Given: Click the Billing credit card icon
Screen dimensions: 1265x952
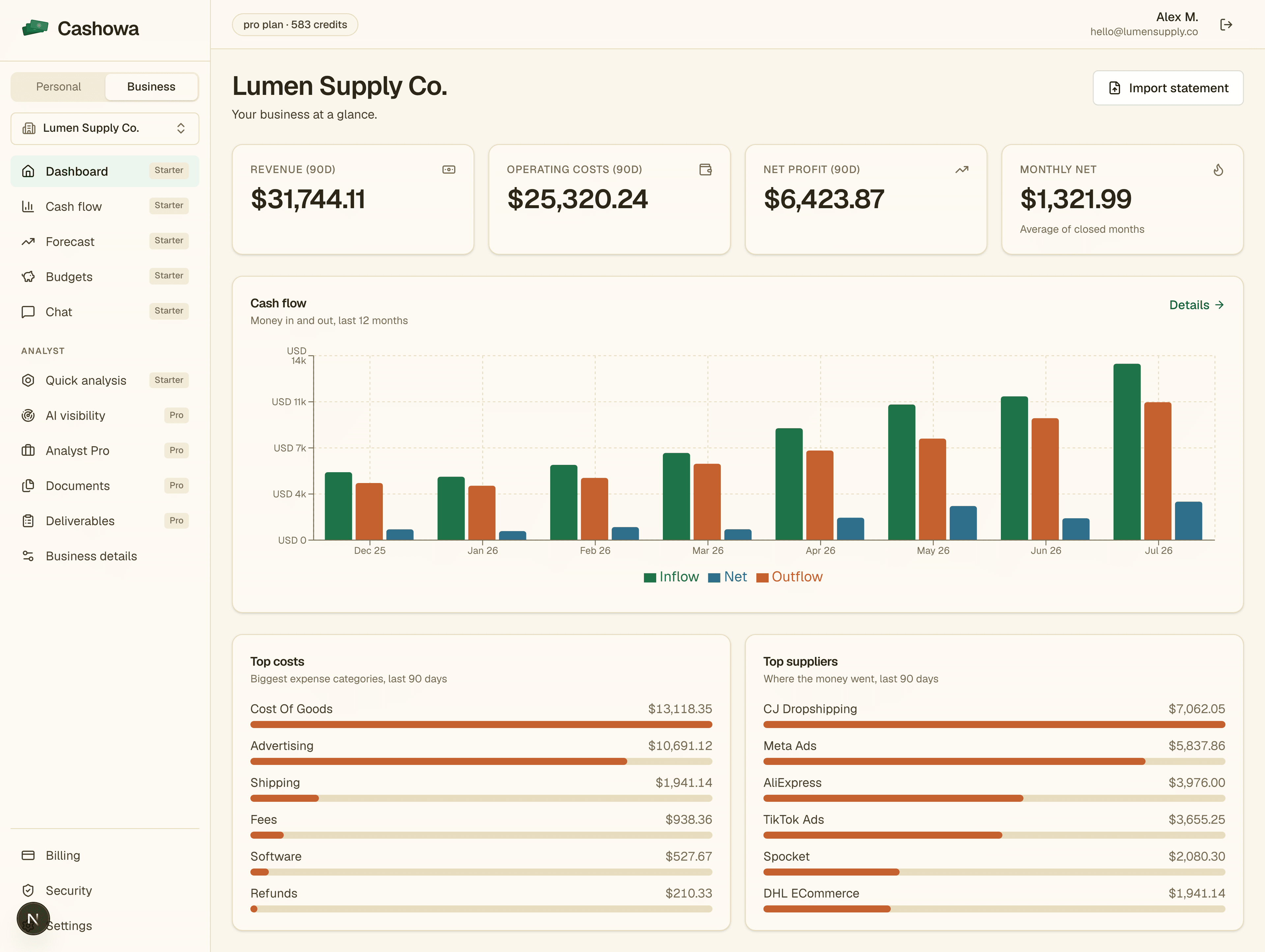Looking at the screenshot, I should tap(28, 856).
